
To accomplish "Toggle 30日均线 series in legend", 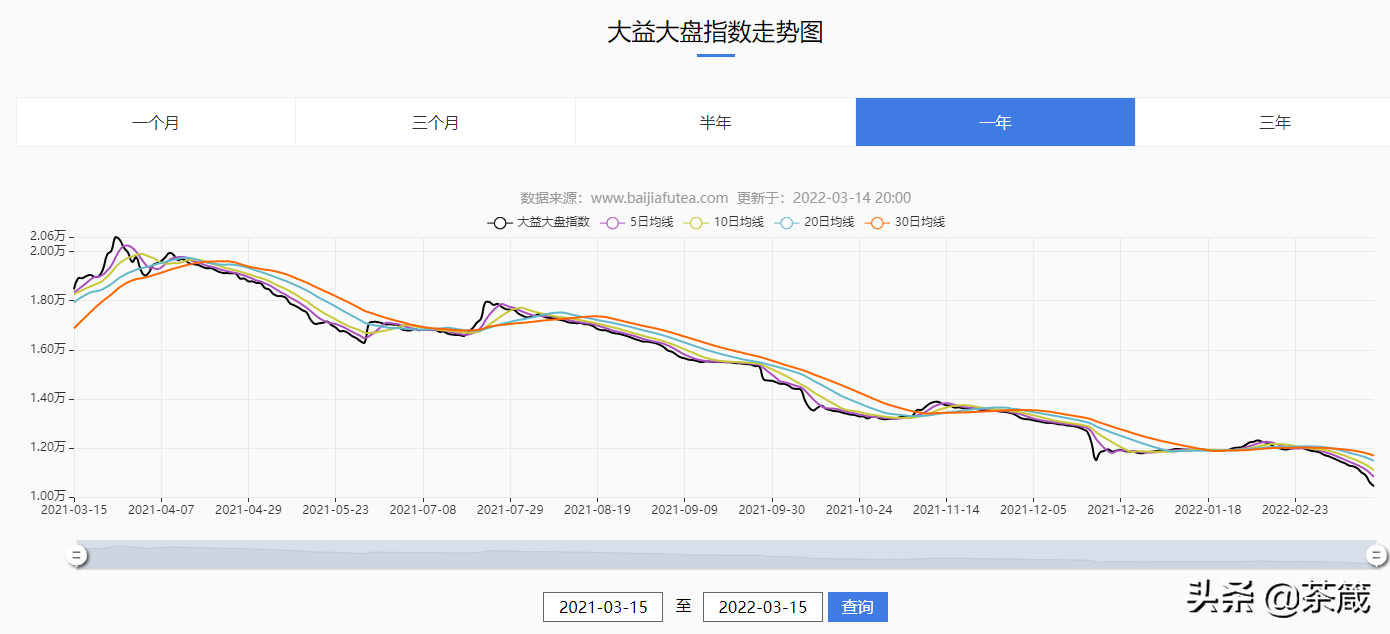I will pos(905,222).
